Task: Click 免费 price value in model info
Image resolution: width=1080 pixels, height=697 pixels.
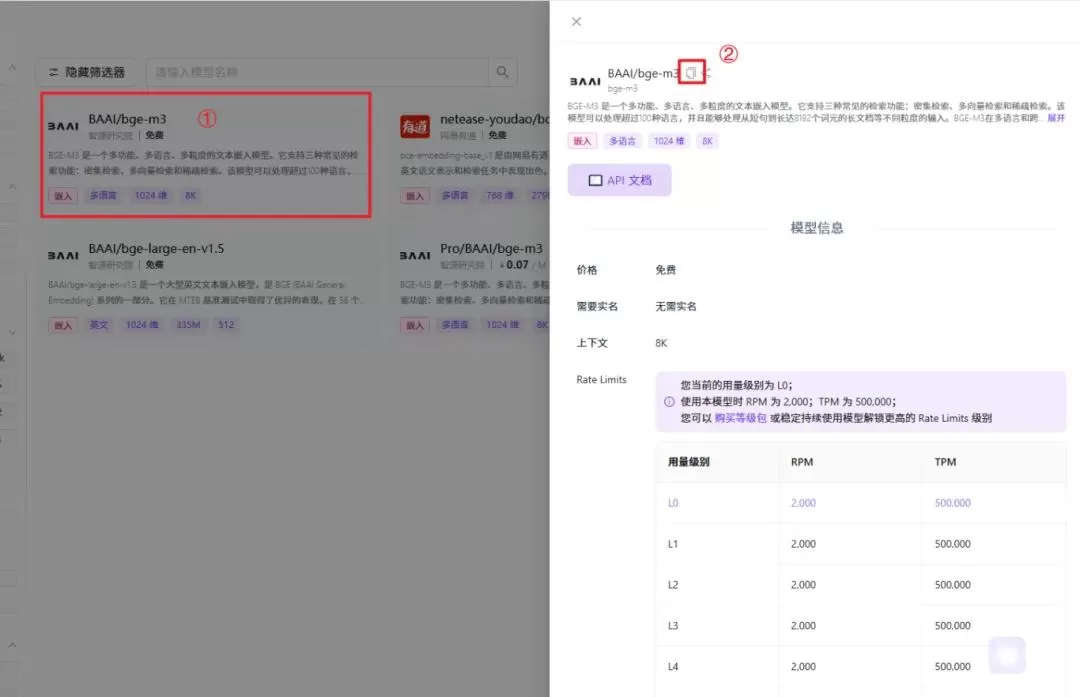Action: coord(665,270)
